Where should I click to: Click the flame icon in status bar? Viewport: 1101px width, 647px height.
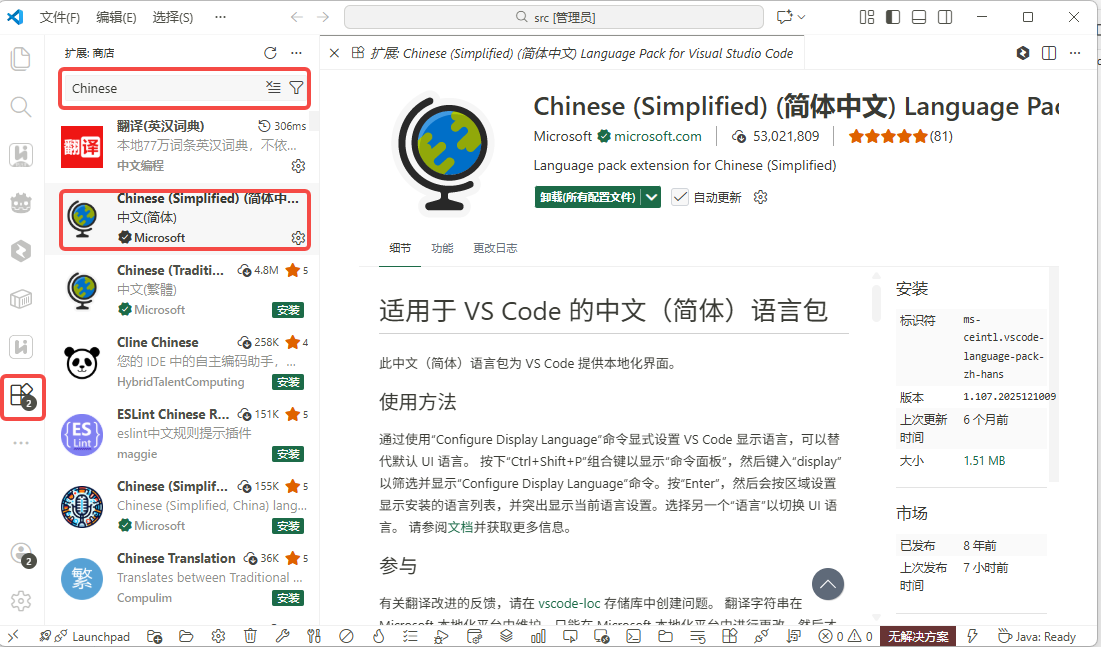[378, 636]
